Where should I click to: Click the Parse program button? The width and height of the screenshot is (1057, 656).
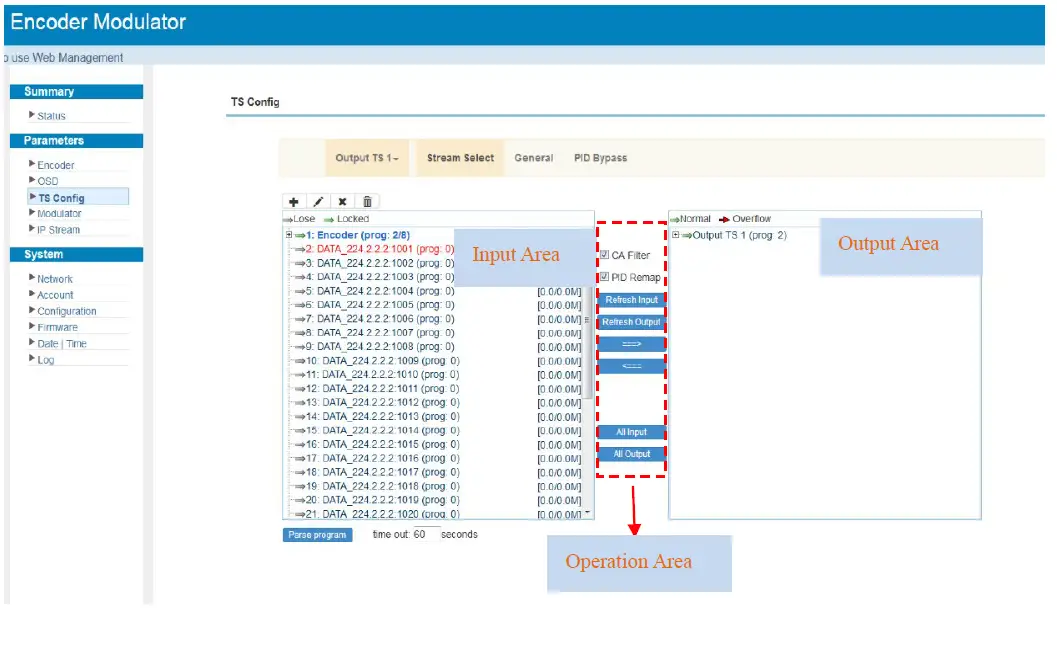318,535
